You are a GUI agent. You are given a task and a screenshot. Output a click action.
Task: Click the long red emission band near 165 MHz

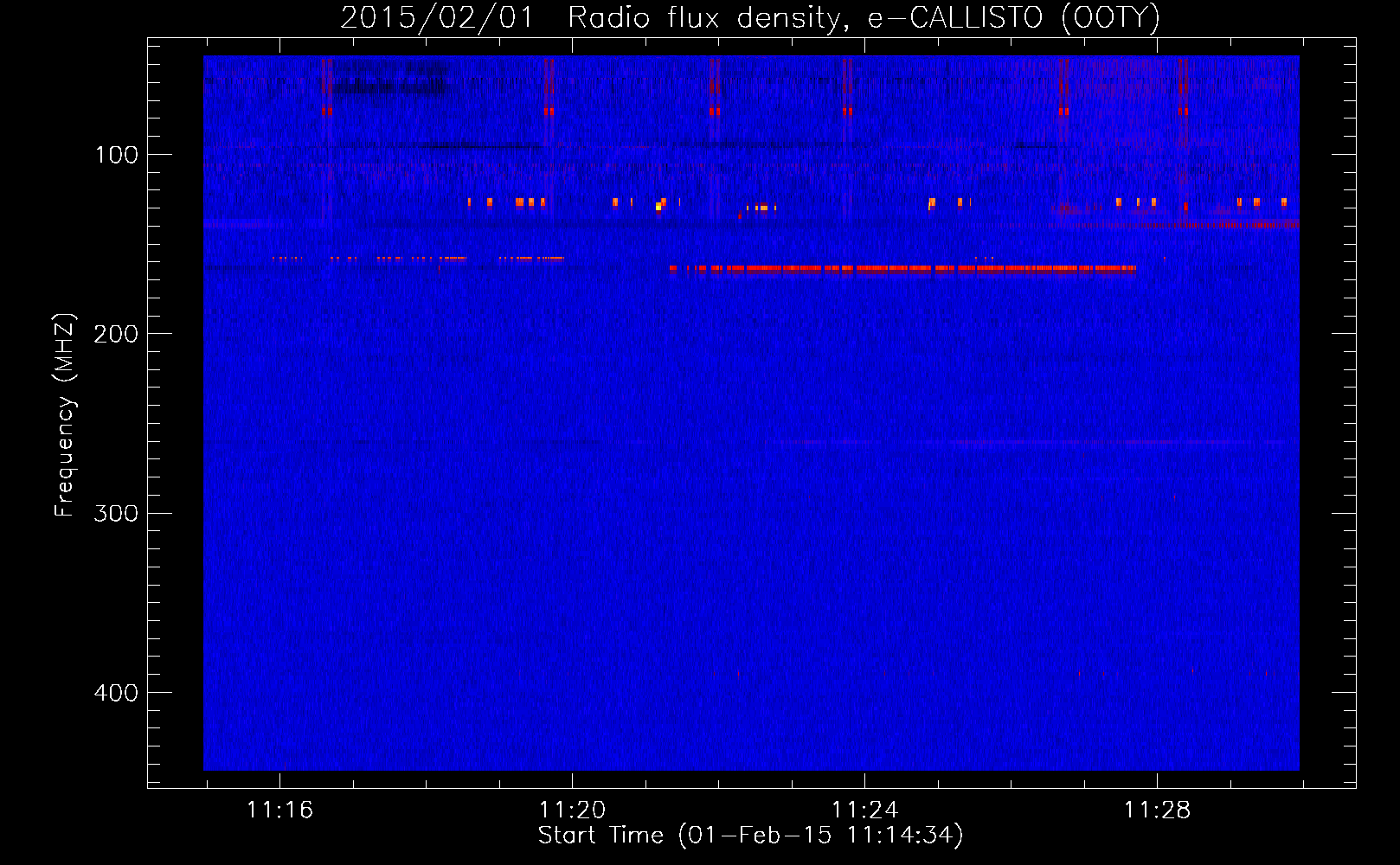point(902,268)
